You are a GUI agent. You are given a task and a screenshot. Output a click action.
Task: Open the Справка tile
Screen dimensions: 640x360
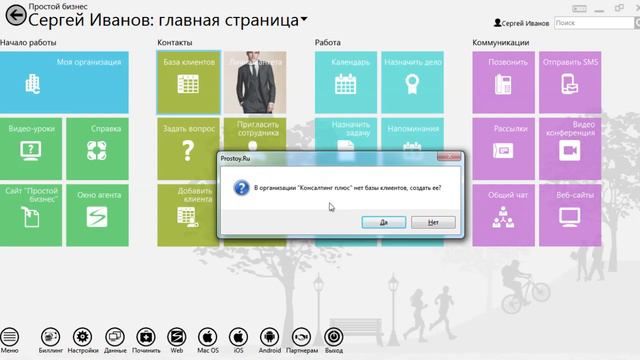98,149
